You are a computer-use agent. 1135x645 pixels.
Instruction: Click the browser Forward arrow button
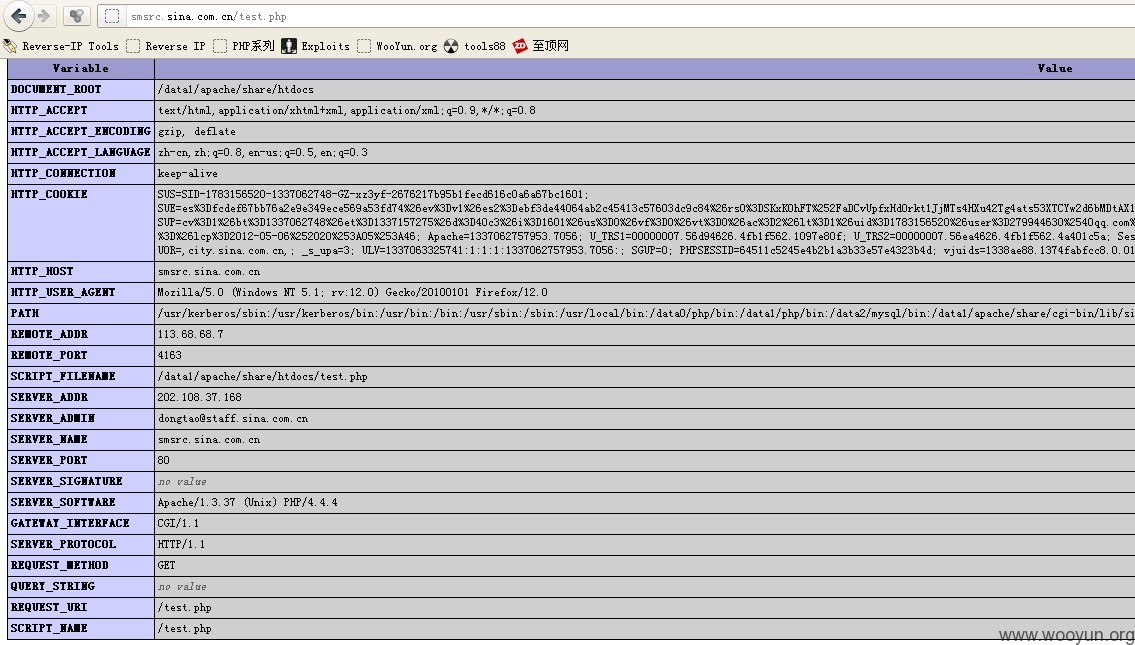(43, 15)
